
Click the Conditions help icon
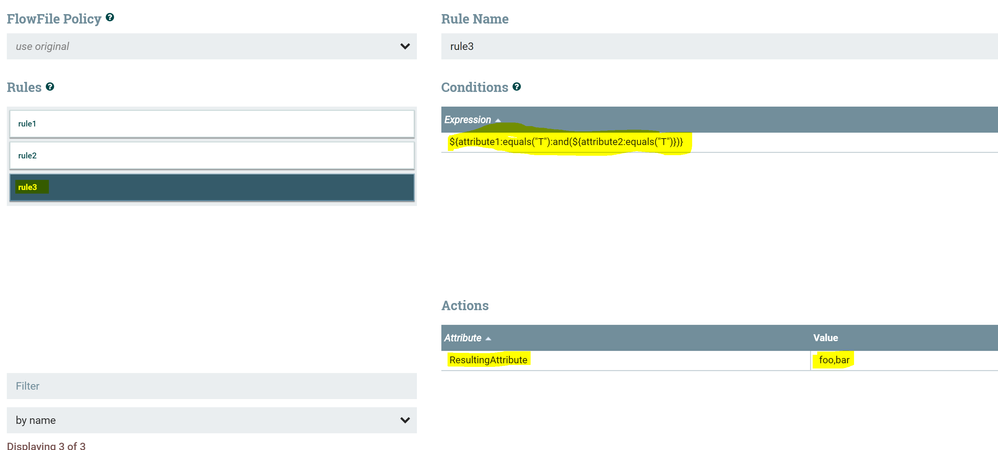pyautogui.click(x=517, y=87)
